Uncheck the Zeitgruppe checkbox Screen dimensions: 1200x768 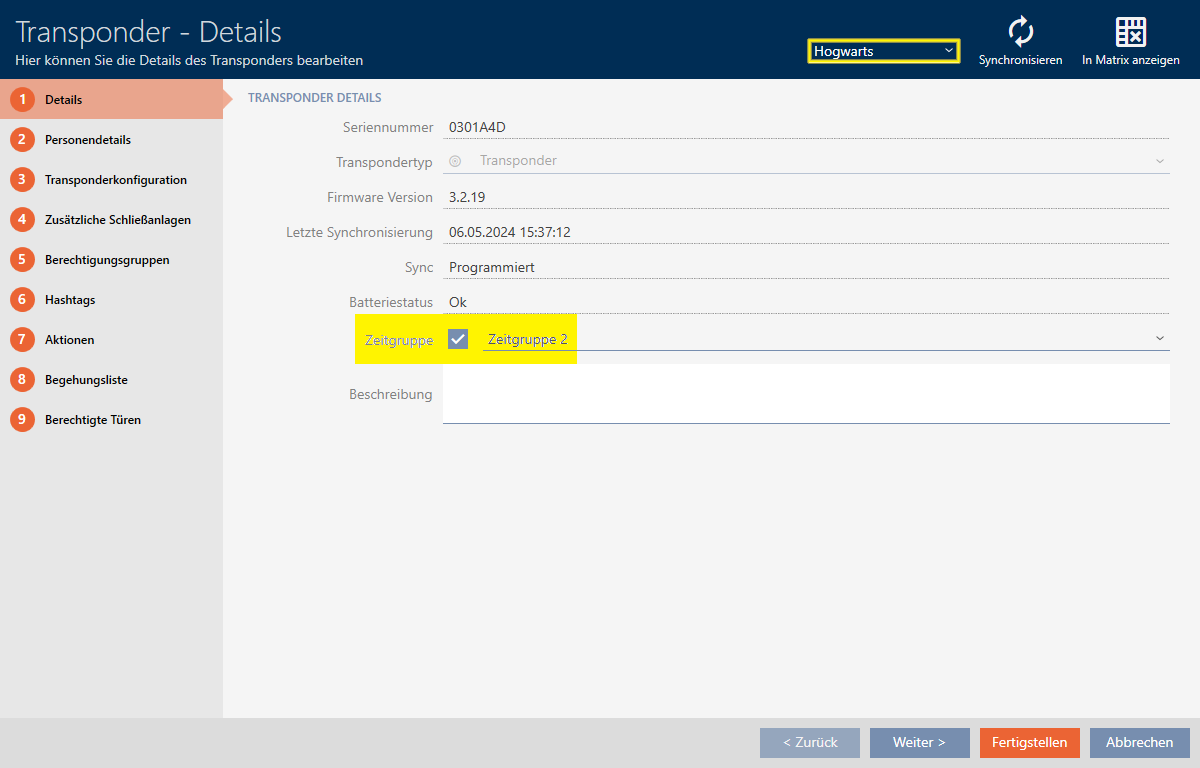tap(458, 339)
